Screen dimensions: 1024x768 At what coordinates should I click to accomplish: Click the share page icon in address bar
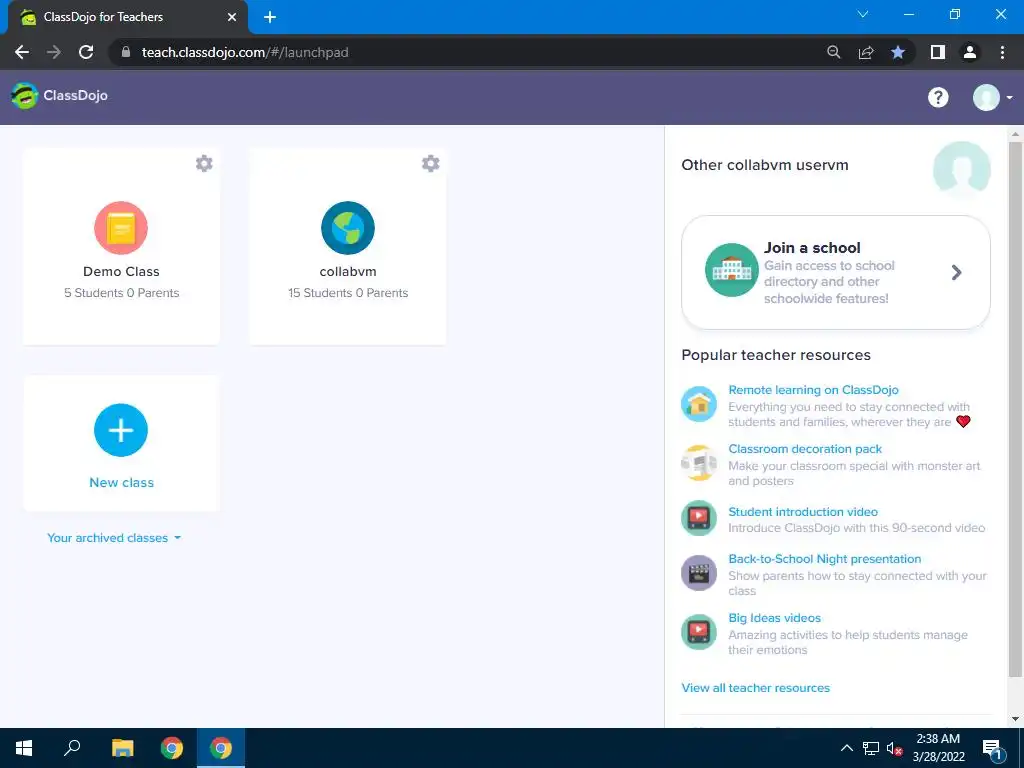coord(866,52)
